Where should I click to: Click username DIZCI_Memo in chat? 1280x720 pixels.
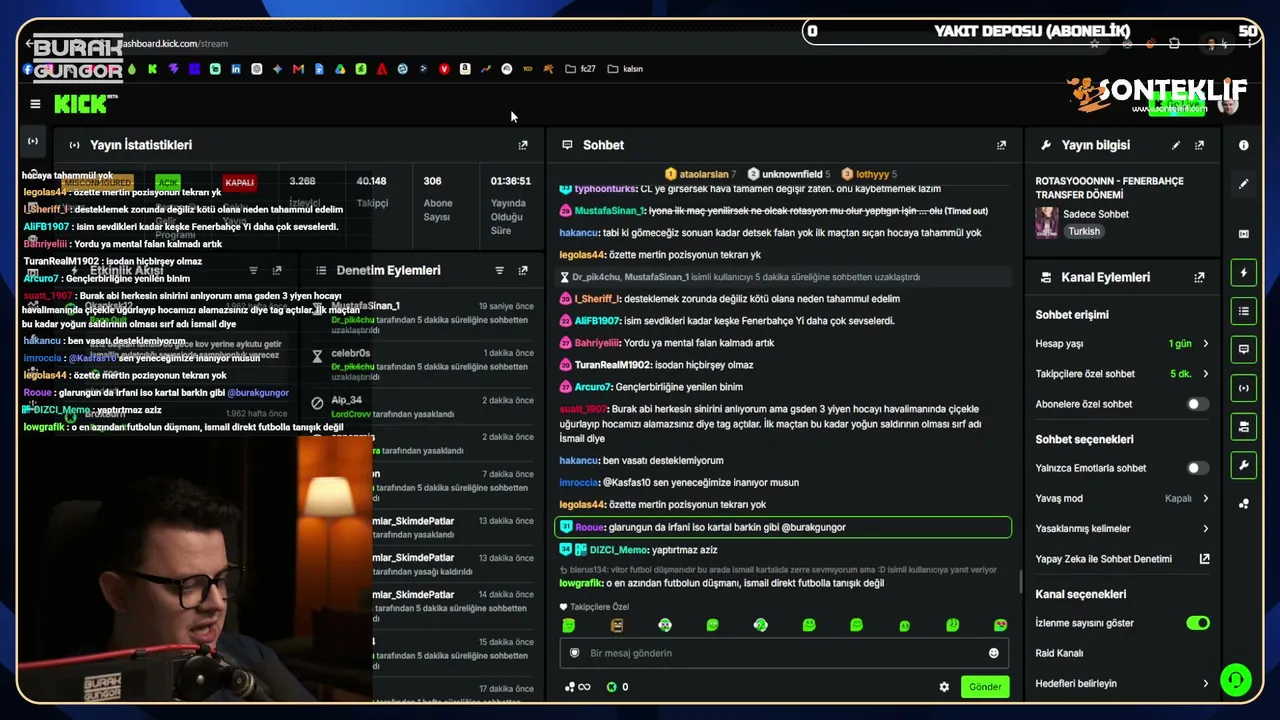point(619,549)
